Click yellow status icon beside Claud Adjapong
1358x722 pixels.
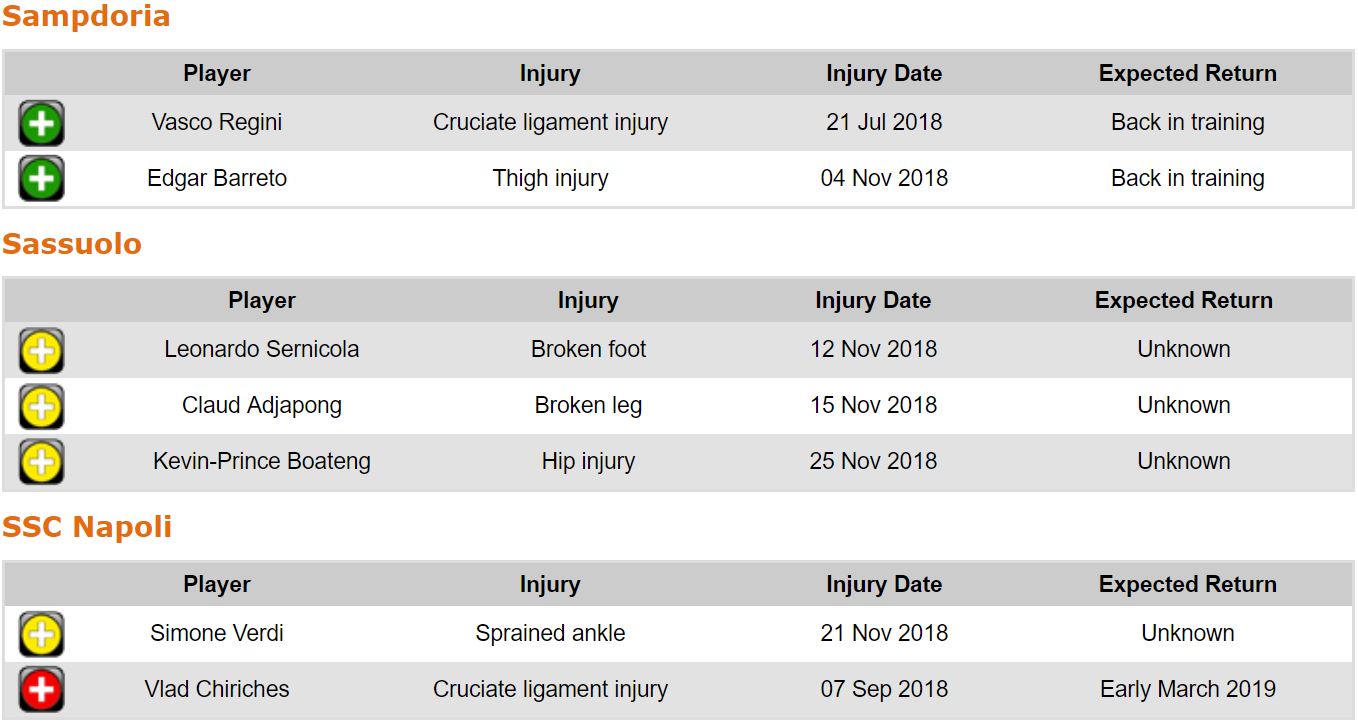pos(41,407)
